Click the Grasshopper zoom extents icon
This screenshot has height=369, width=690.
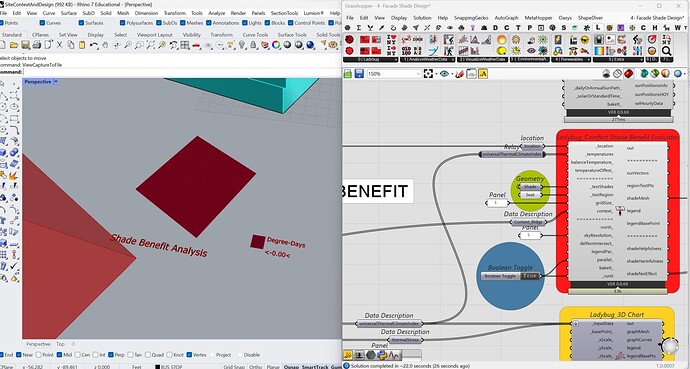point(429,74)
